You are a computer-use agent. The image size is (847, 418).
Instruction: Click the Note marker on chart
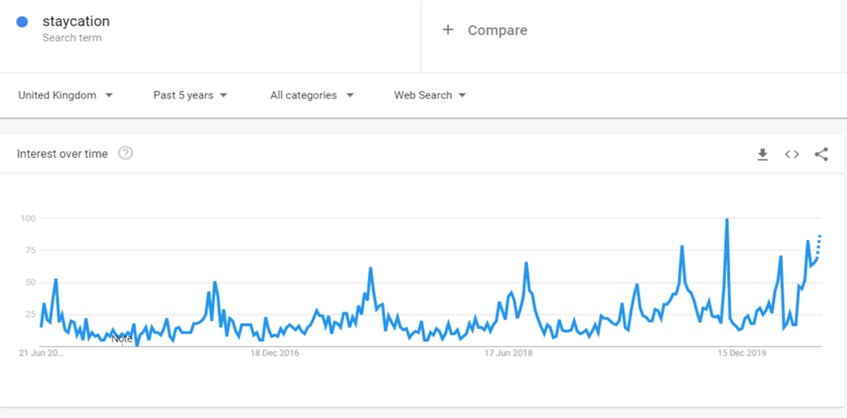pyautogui.click(x=121, y=338)
